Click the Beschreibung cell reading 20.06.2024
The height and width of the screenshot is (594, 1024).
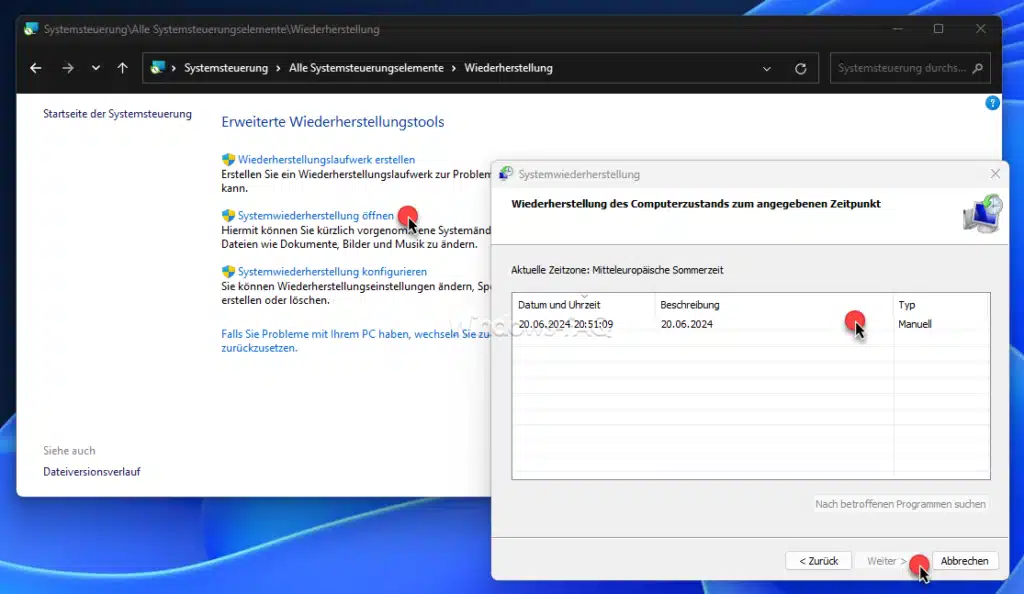686,324
